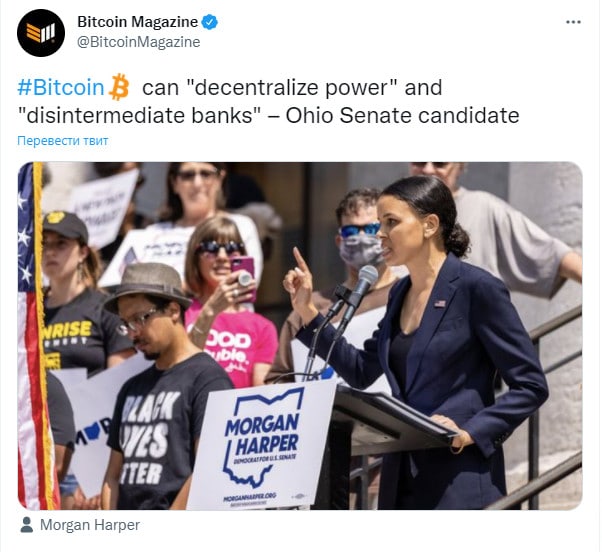Open the three-dot more options menu

click(x=573, y=22)
